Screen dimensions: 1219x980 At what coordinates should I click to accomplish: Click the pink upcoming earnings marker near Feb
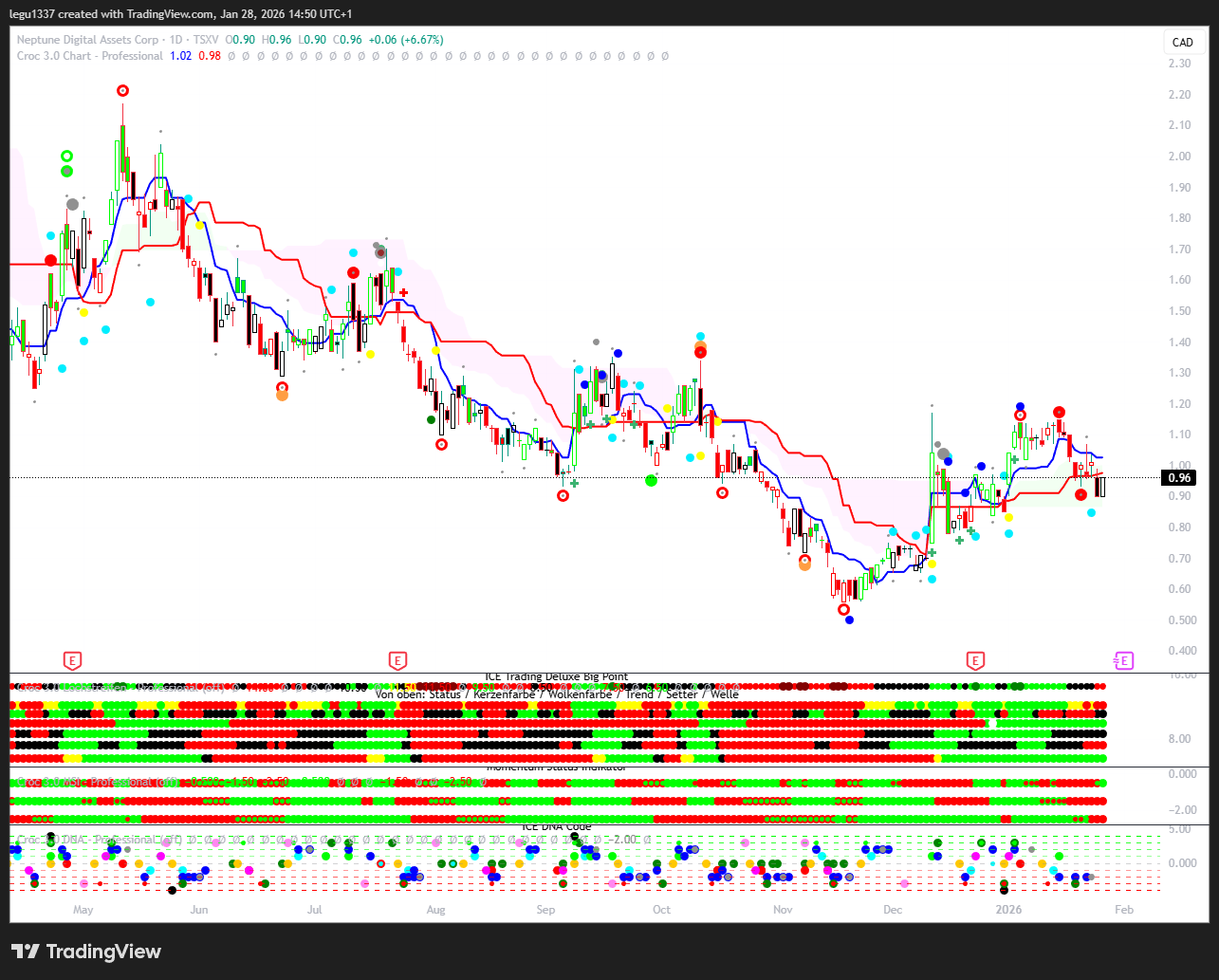1124,659
